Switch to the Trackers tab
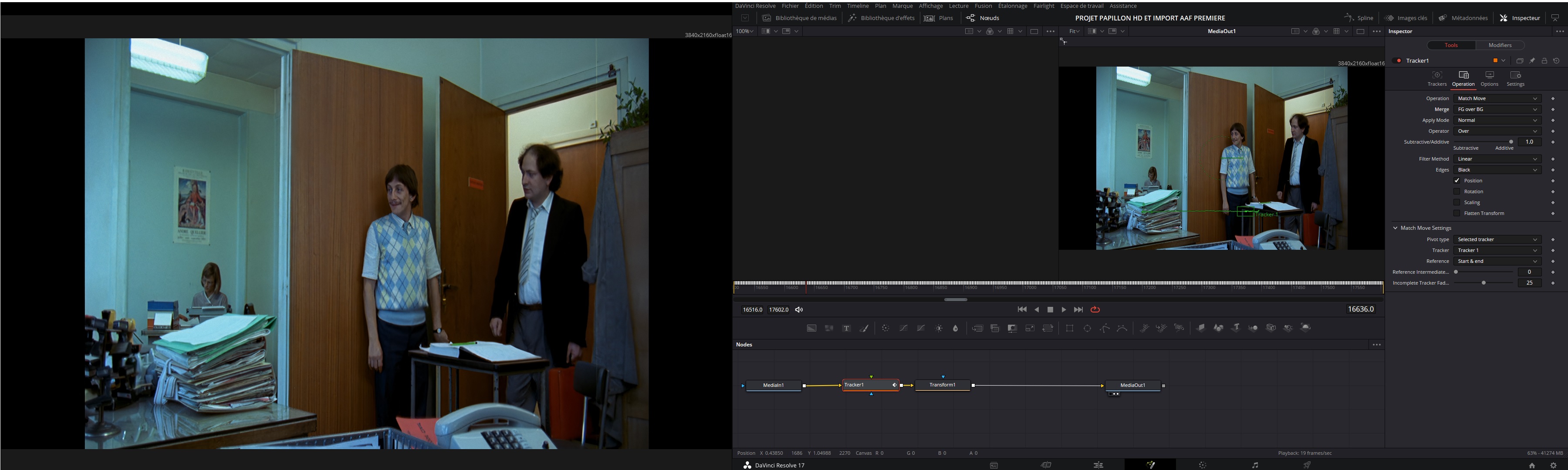Screen dimensions: 1568x470 tap(1436, 78)
